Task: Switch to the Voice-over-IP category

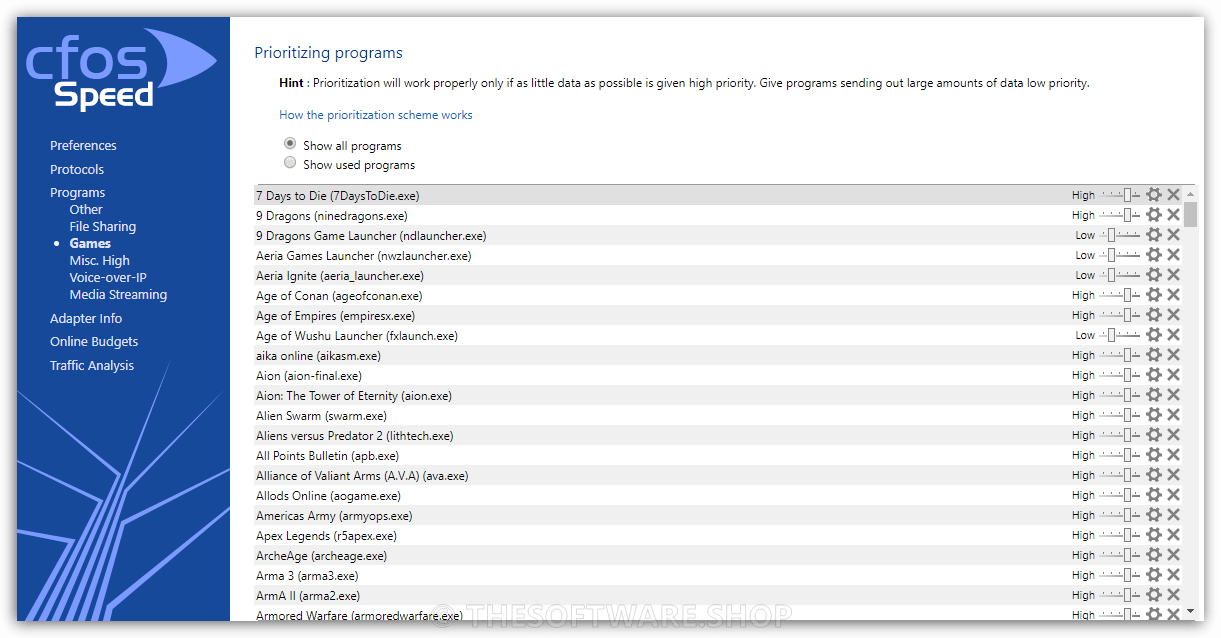Action: click(x=108, y=277)
